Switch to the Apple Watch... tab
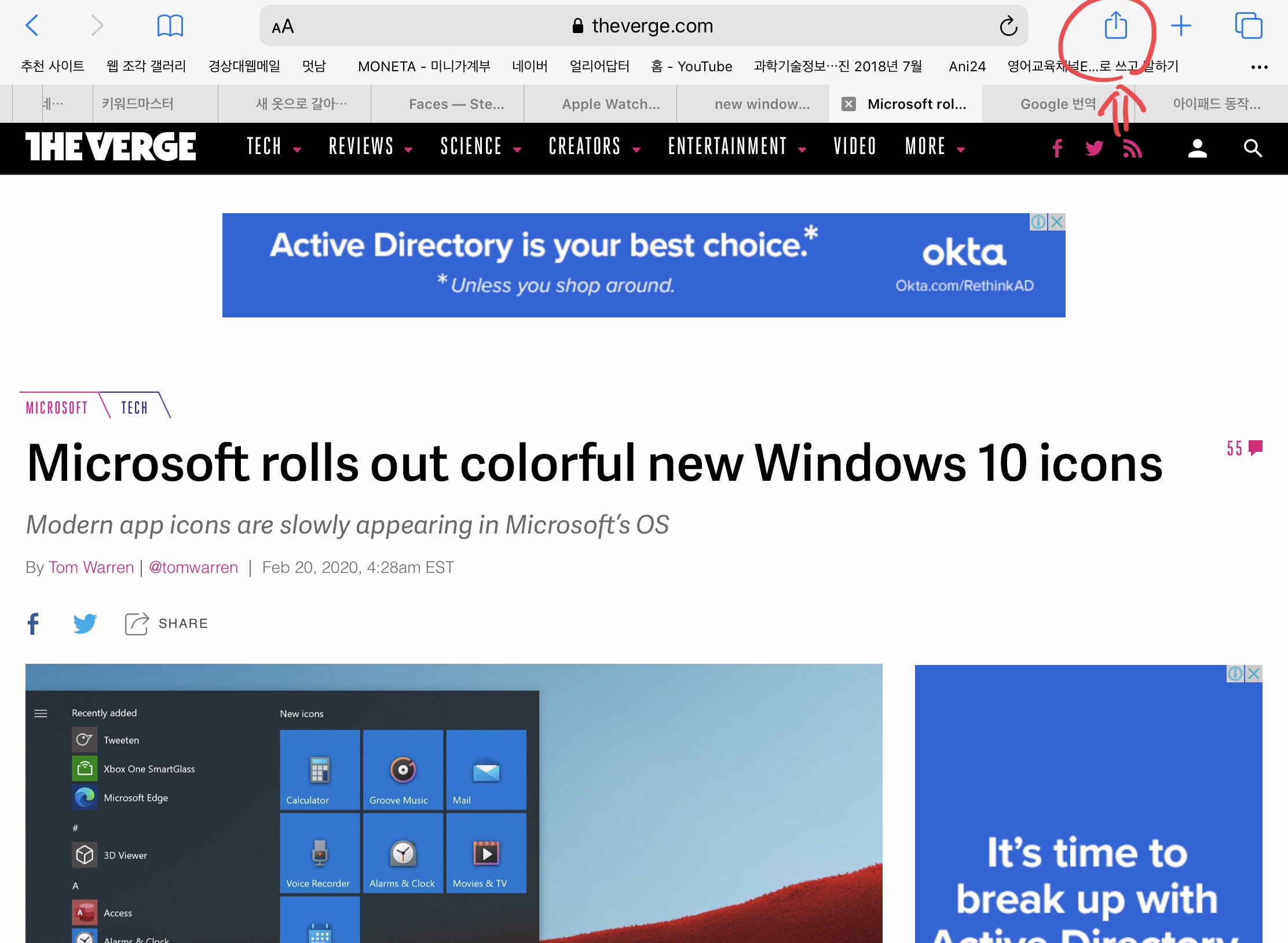Screen dimensions: 1288x943 tap(601, 104)
